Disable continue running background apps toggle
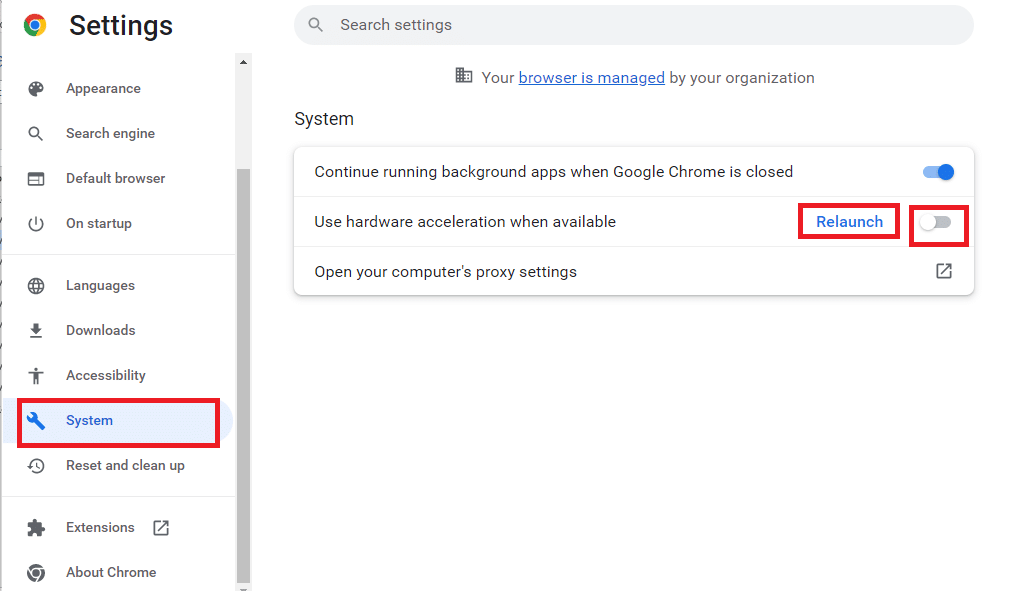The width and height of the screenshot is (1011, 591). 938,172
